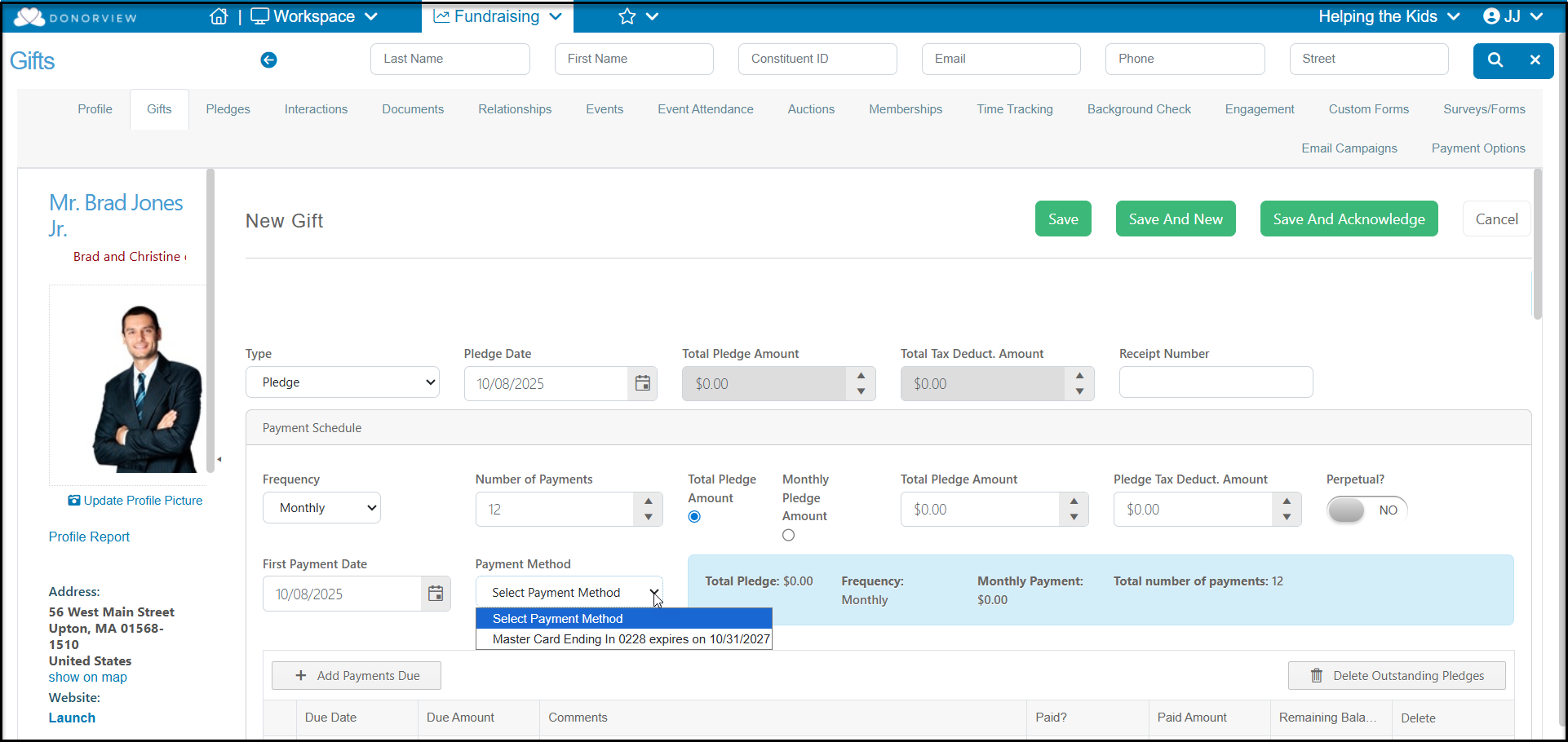Click Save And New
The image size is (1568, 742).
(x=1176, y=219)
